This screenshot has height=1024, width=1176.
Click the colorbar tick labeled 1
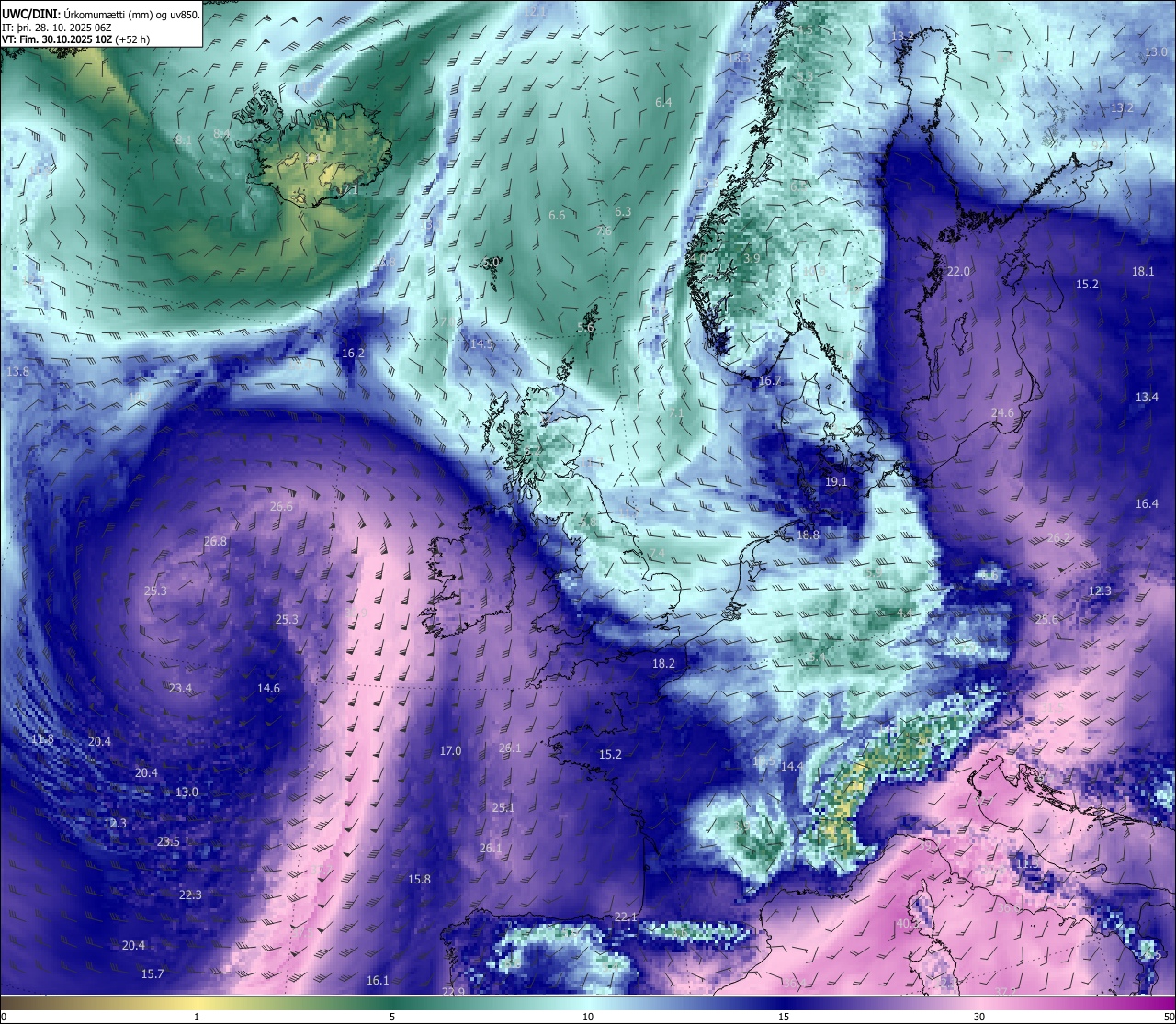pyautogui.click(x=197, y=1017)
